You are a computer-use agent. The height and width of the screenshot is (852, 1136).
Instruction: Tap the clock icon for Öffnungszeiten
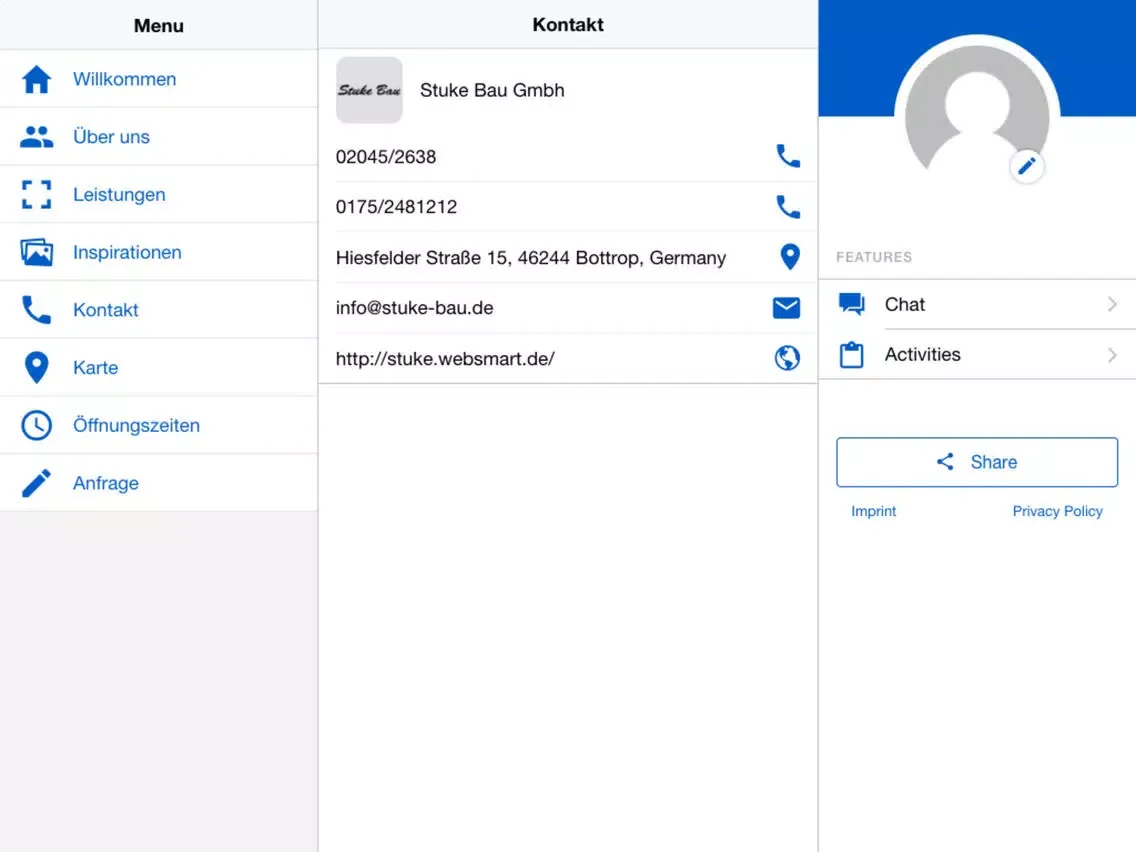coord(37,425)
